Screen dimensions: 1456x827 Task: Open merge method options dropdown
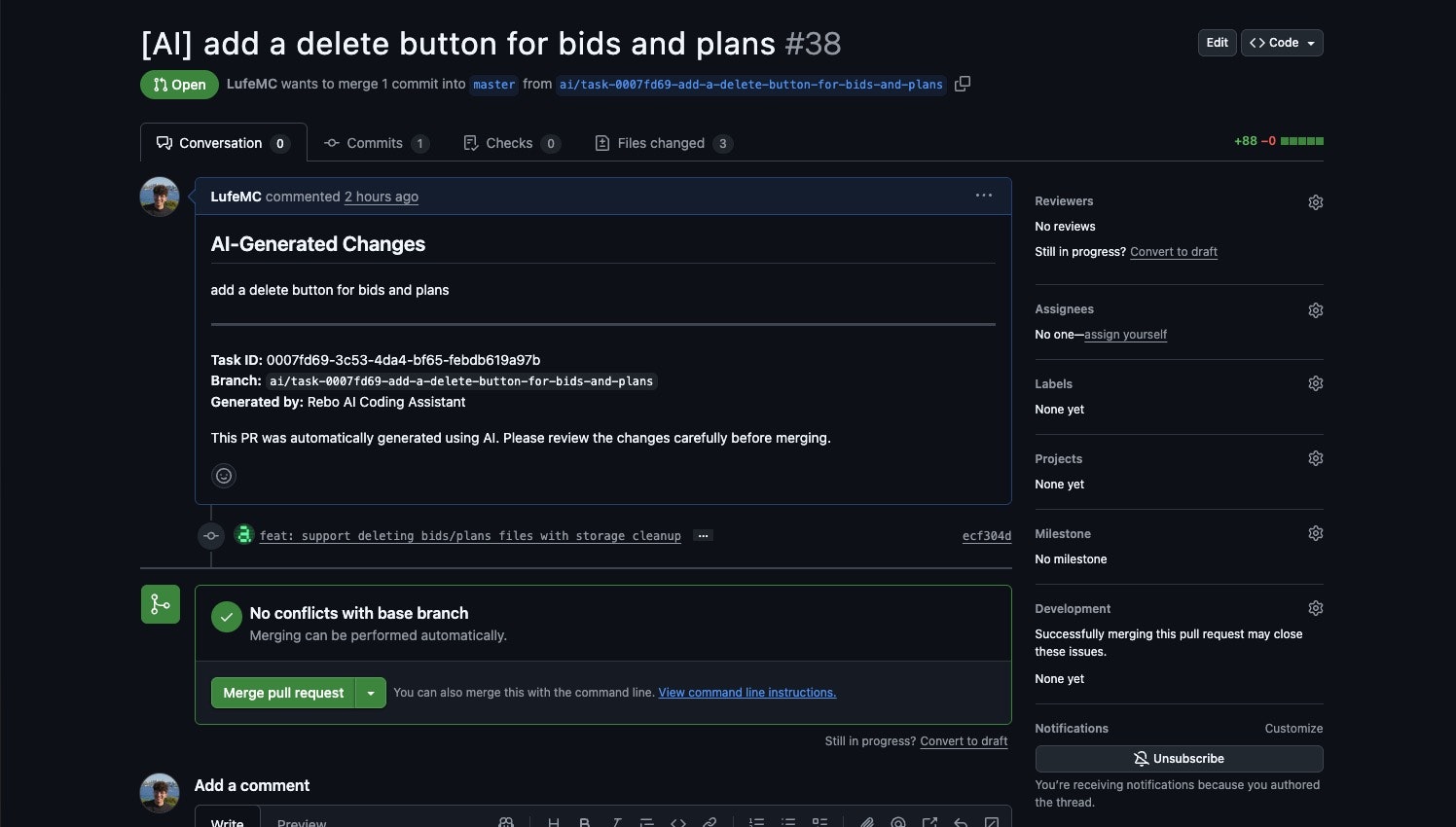click(x=371, y=693)
